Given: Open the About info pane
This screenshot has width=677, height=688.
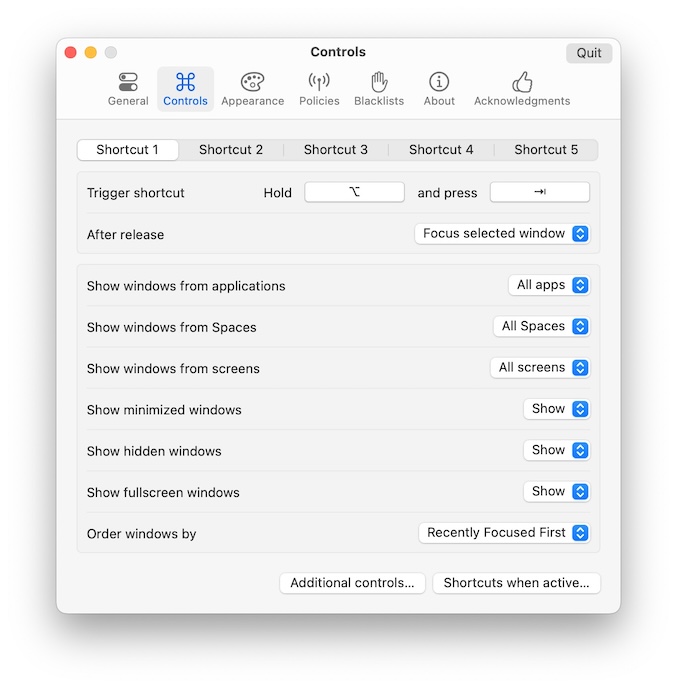Looking at the screenshot, I should coord(439,88).
